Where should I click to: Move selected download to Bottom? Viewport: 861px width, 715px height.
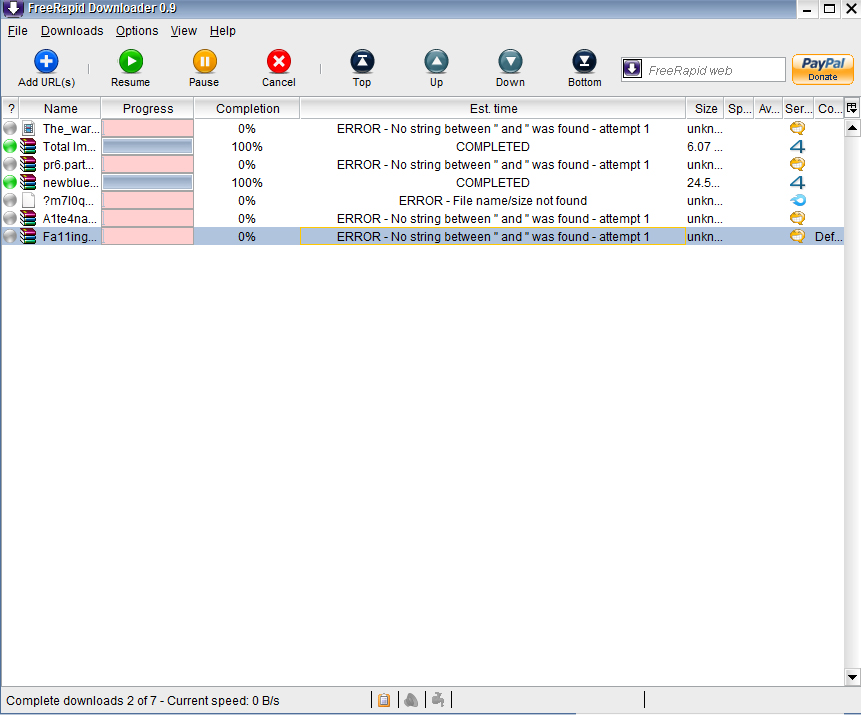(x=585, y=63)
